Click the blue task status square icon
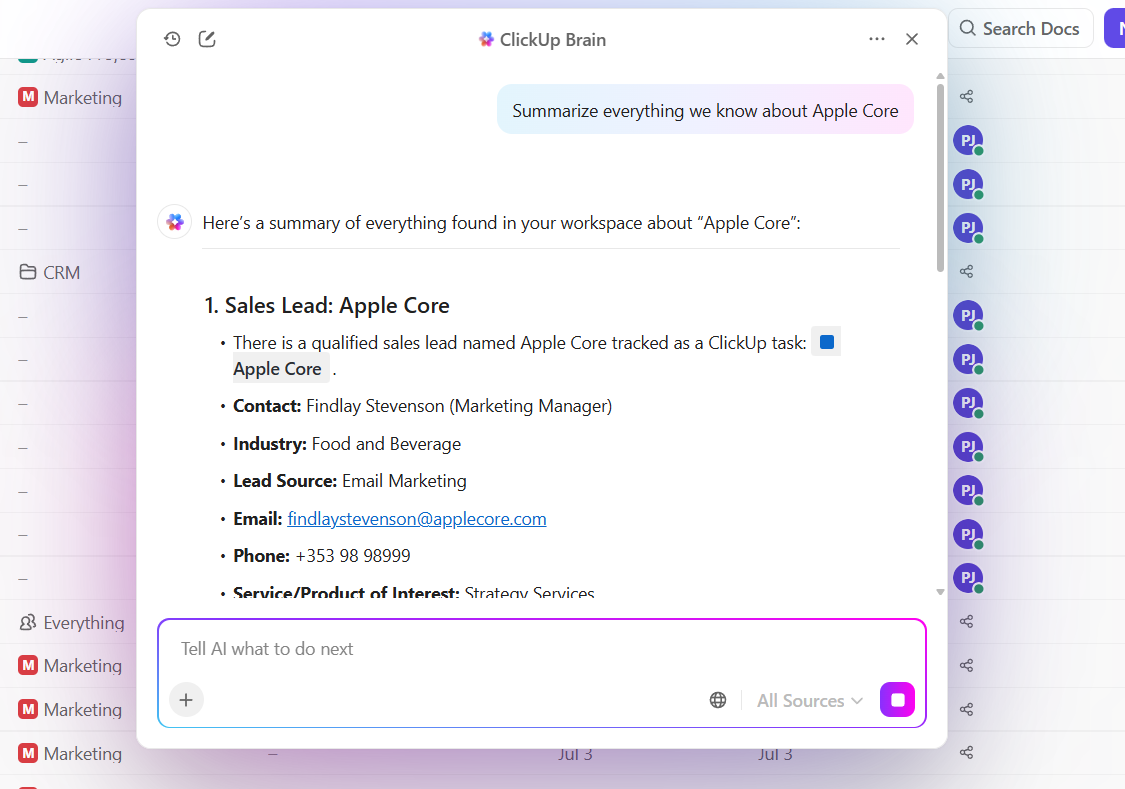Viewport: 1125px width, 789px height. point(827,342)
